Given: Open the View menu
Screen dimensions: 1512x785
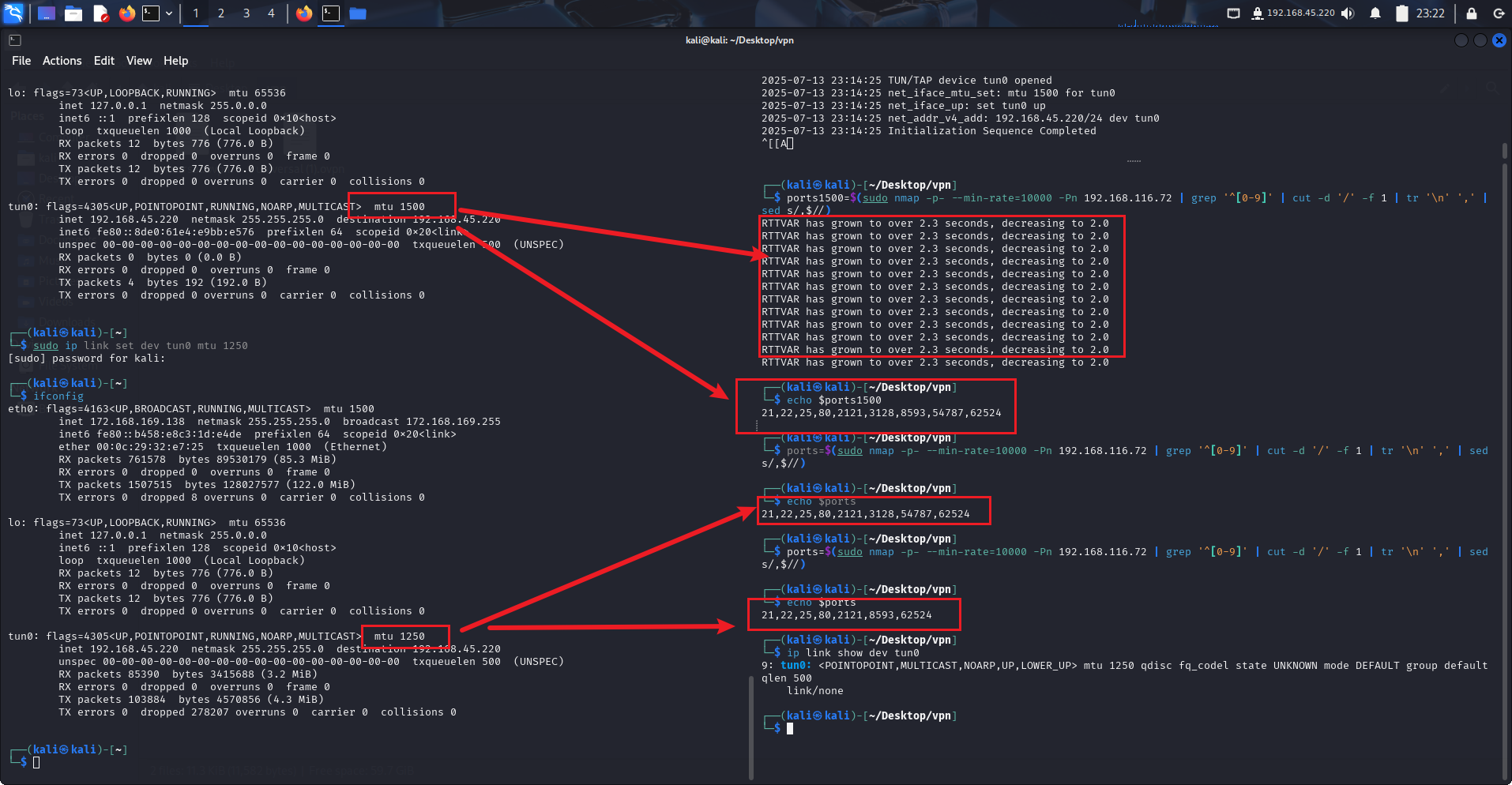Looking at the screenshot, I should (x=139, y=61).
